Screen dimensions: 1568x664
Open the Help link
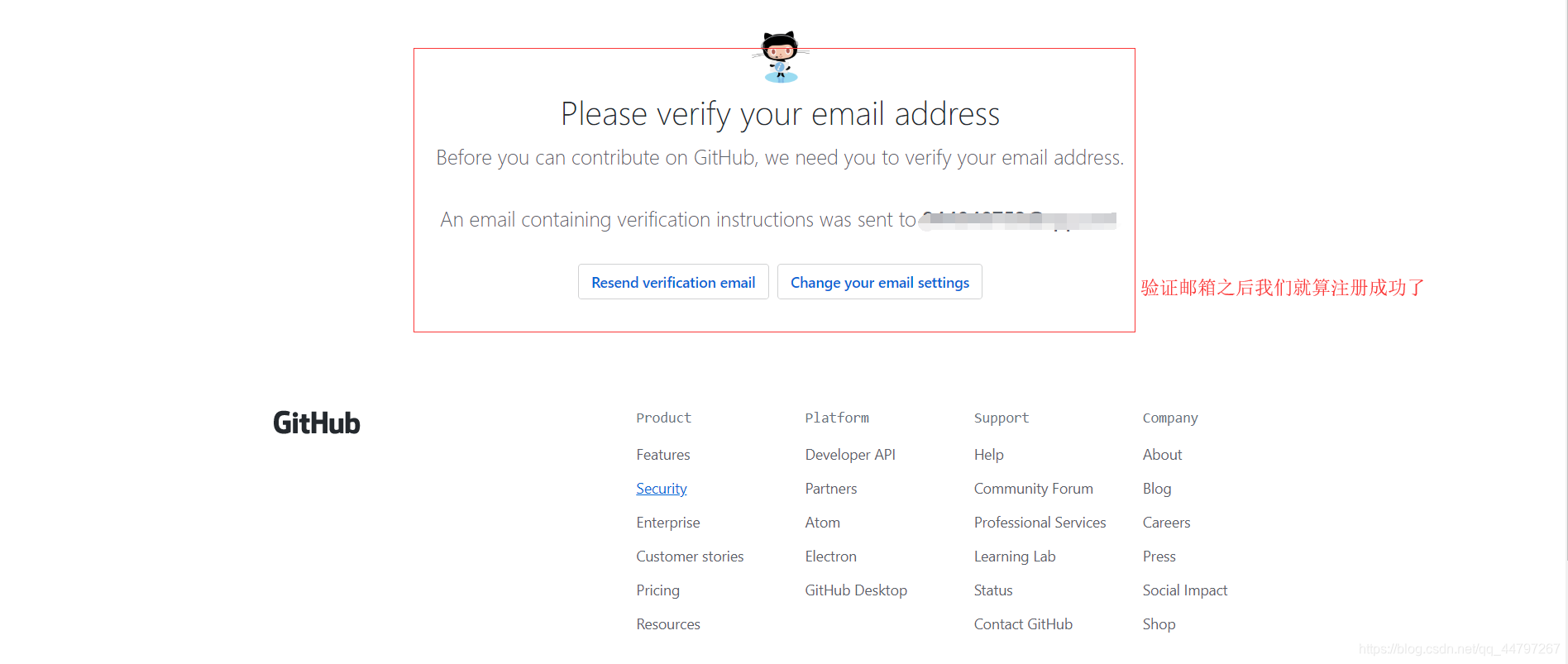click(989, 455)
